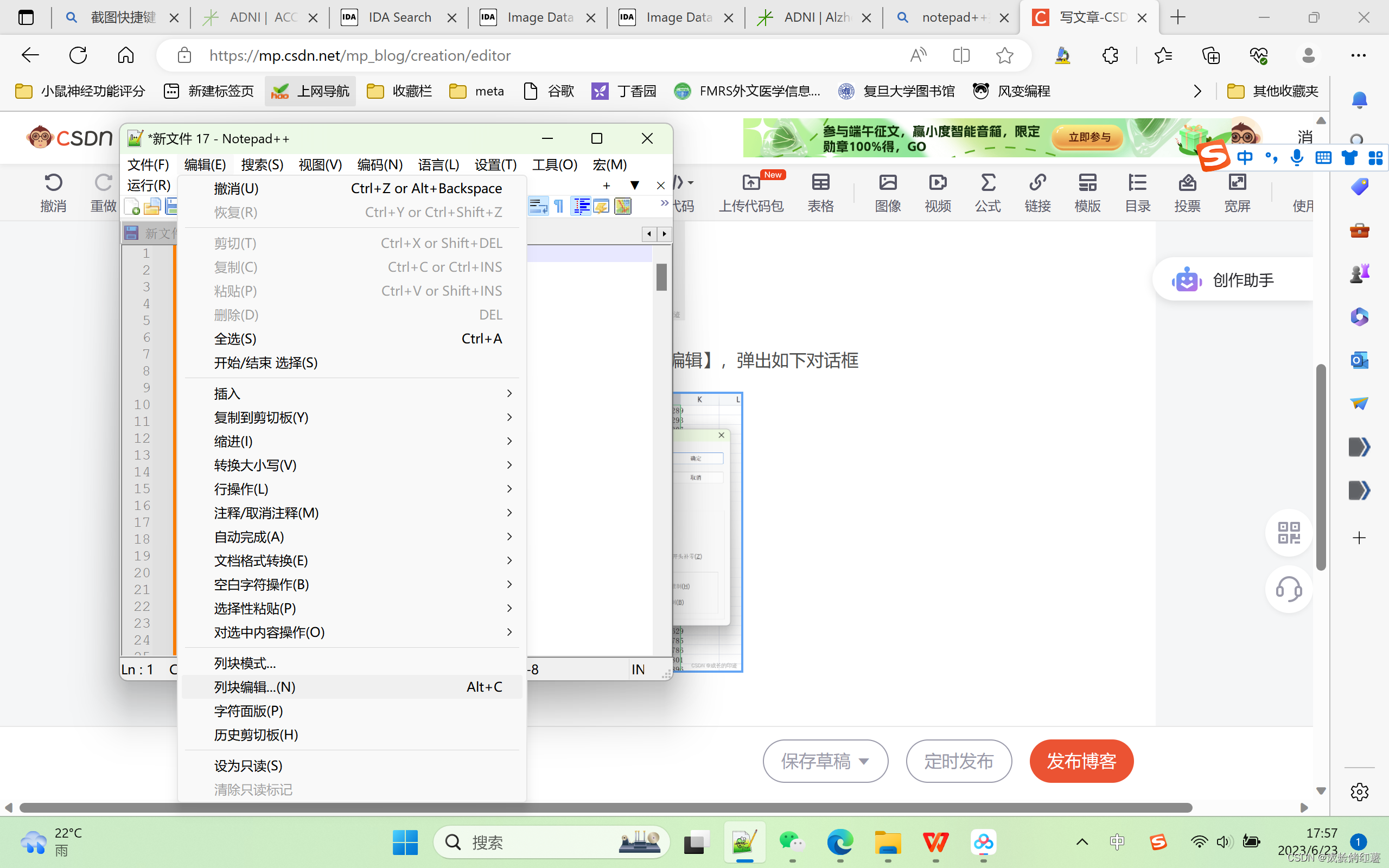
Task: Click the insert table (表格) icon
Action: (820, 184)
